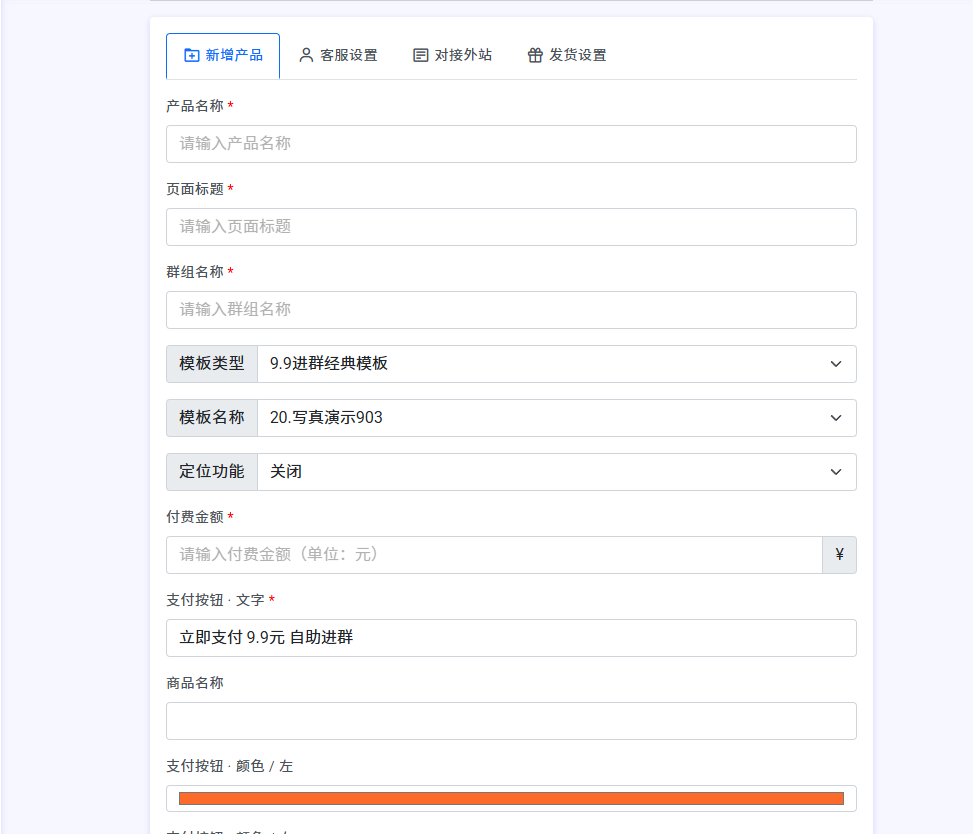Click the person icon beside 客服设置
973x834 pixels.
pos(306,55)
